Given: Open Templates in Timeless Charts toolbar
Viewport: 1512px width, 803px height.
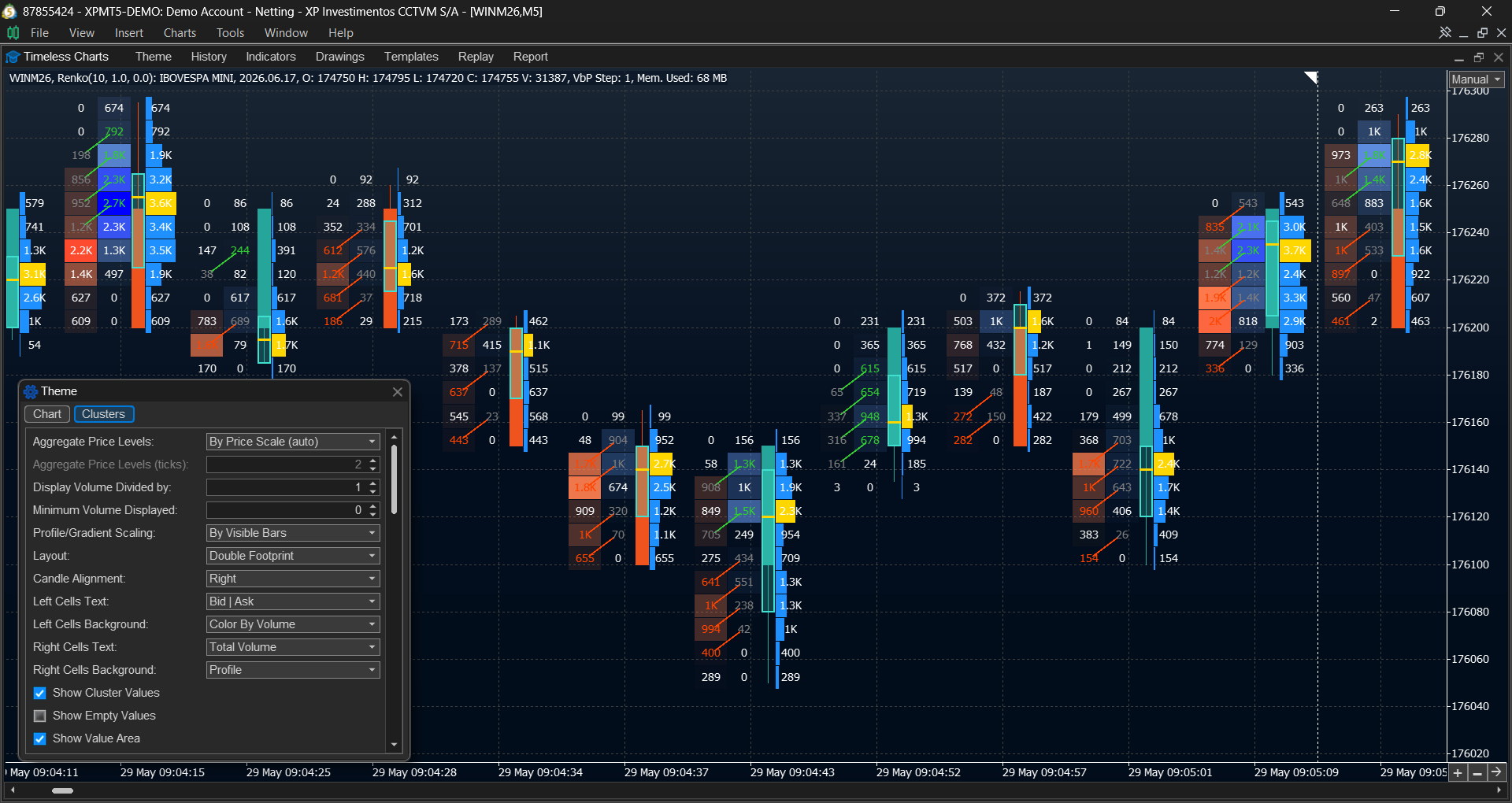Looking at the screenshot, I should [x=411, y=57].
